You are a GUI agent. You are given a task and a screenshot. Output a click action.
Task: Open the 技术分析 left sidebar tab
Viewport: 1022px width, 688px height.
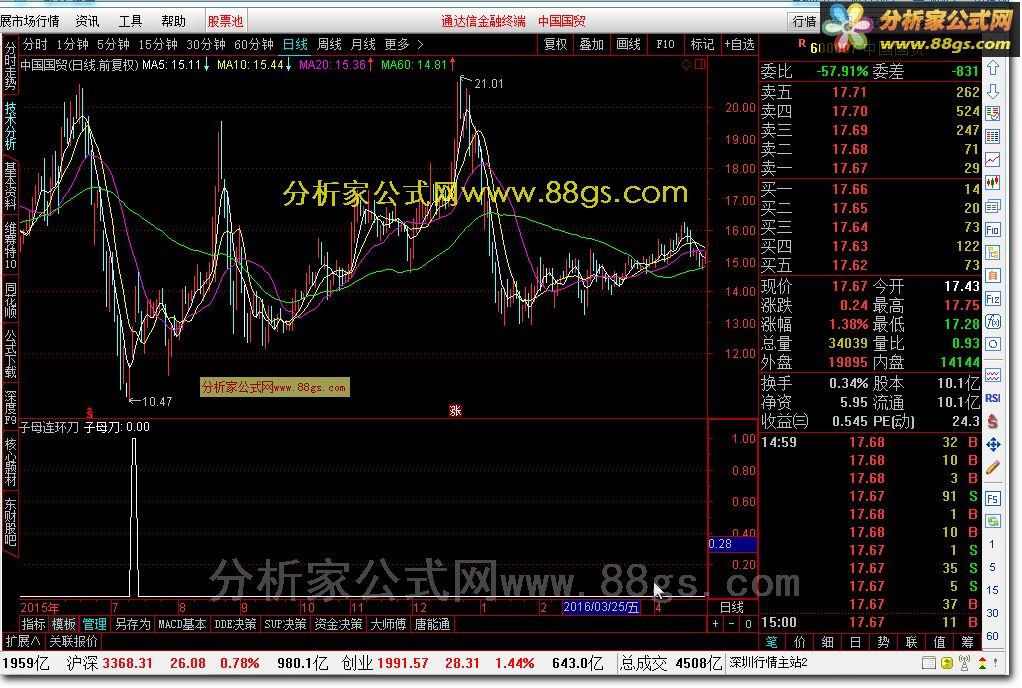pyautogui.click(x=10, y=126)
